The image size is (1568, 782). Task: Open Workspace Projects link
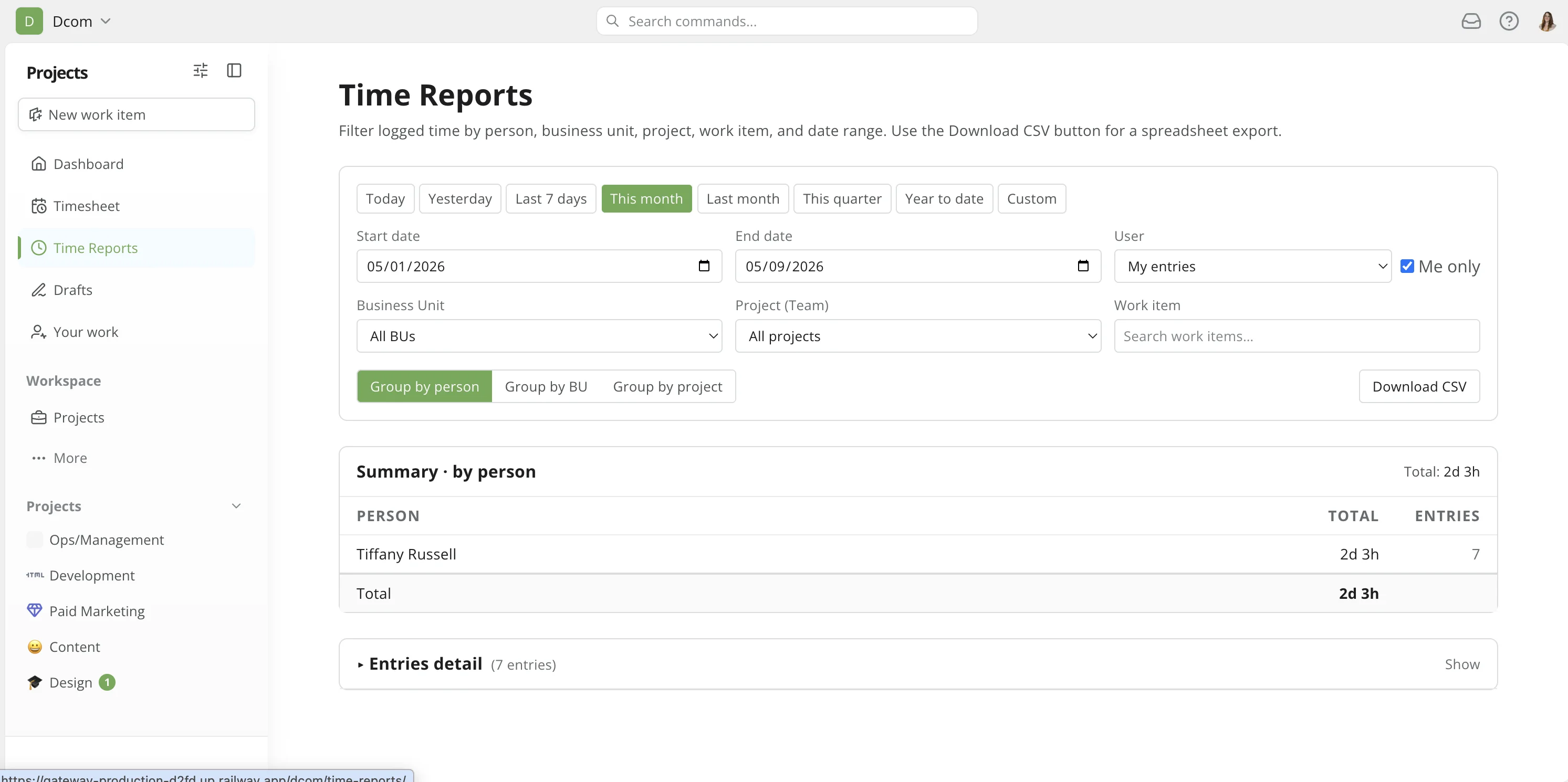[x=137, y=417]
